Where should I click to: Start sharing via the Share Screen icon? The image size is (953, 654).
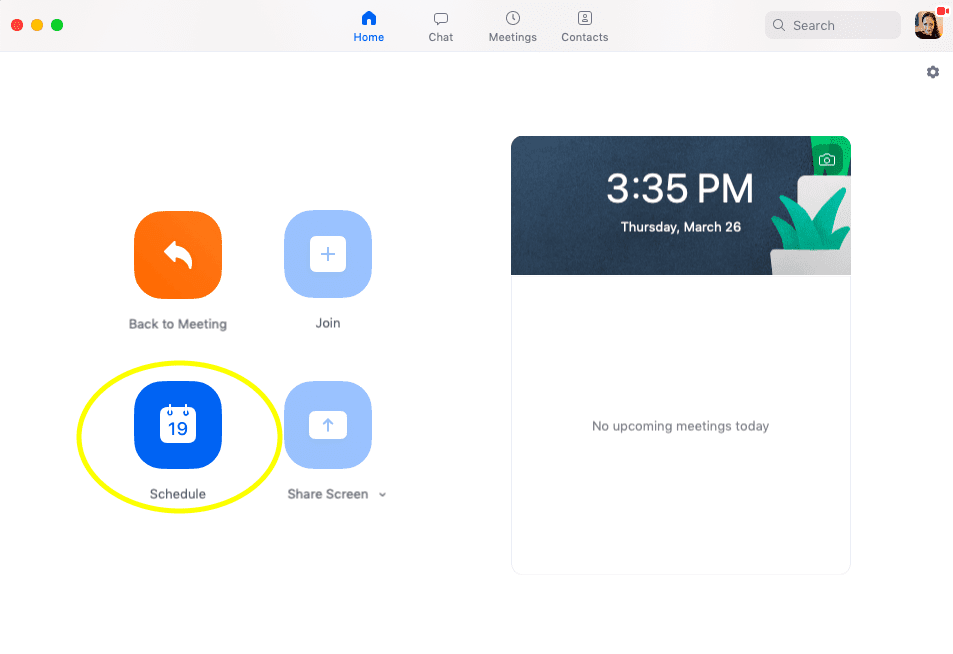point(328,425)
